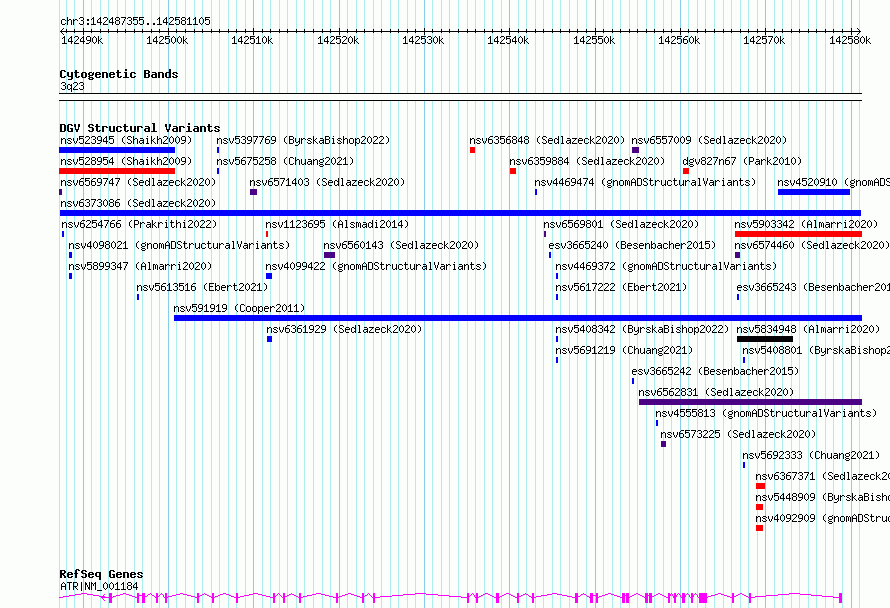Click the blue marker under nsv6361929
890x608 pixels.
pos(269,339)
